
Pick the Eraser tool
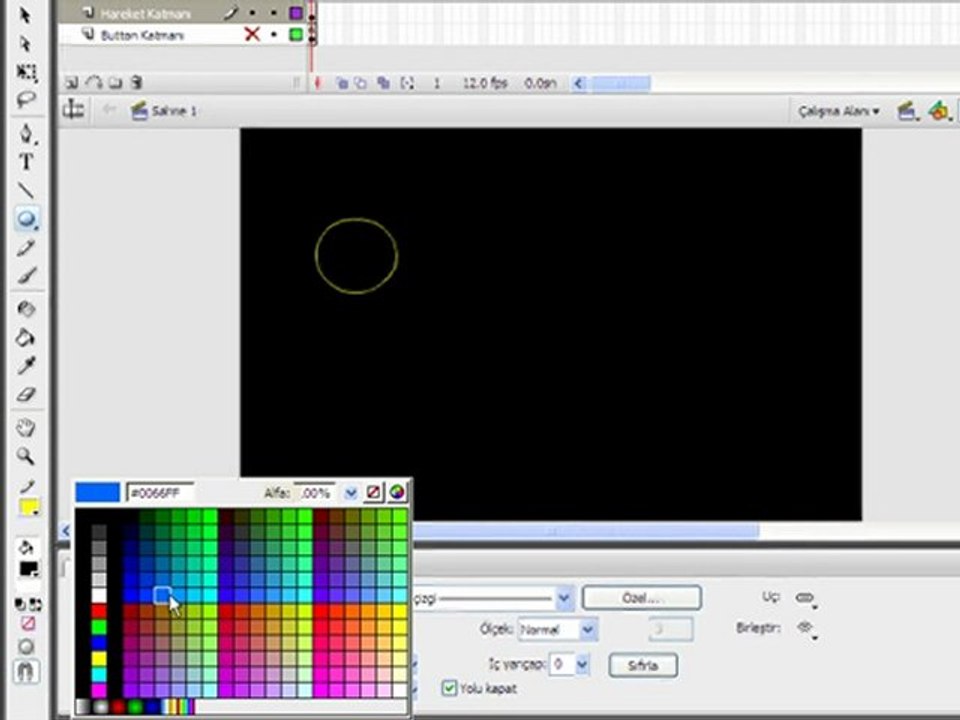click(26, 395)
